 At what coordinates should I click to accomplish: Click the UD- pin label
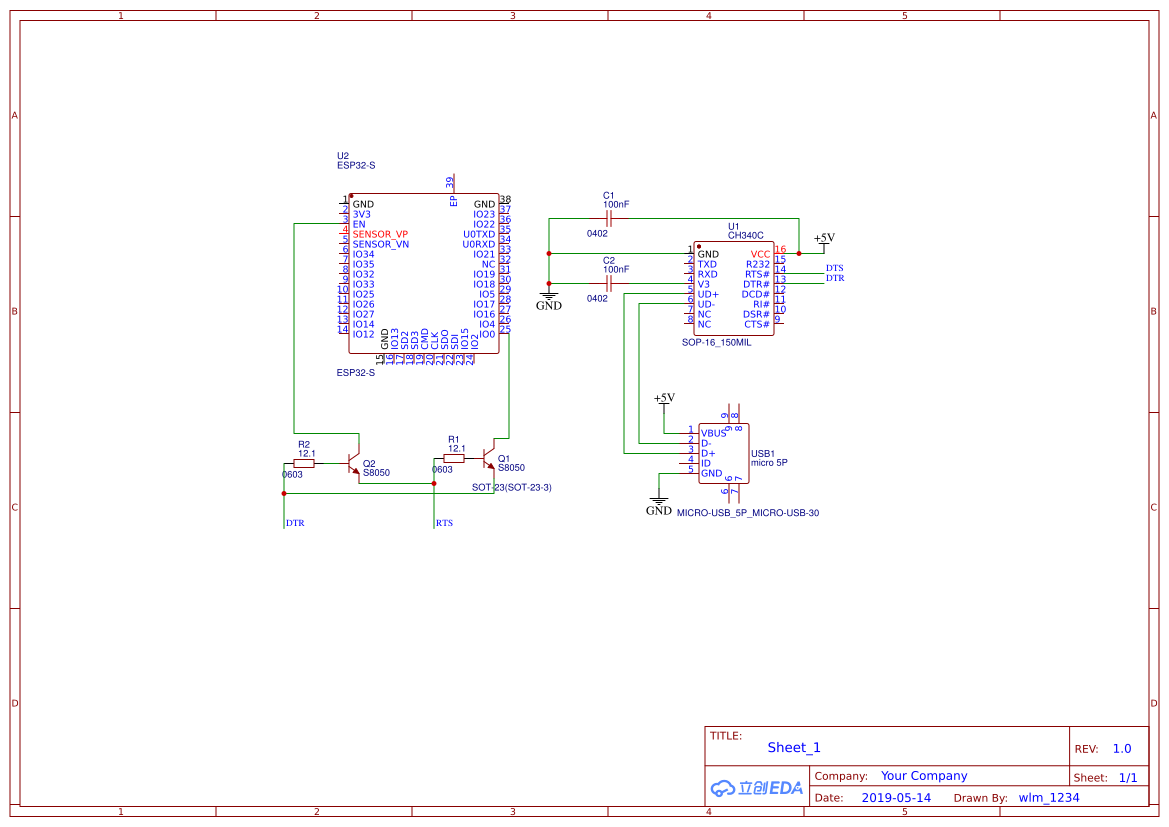tap(707, 304)
